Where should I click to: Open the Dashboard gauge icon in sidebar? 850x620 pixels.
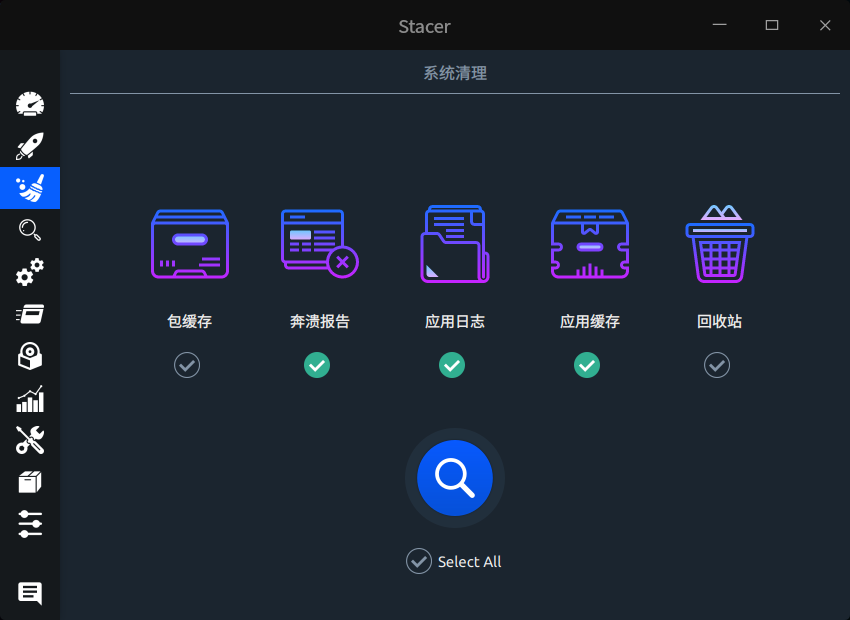[30, 104]
